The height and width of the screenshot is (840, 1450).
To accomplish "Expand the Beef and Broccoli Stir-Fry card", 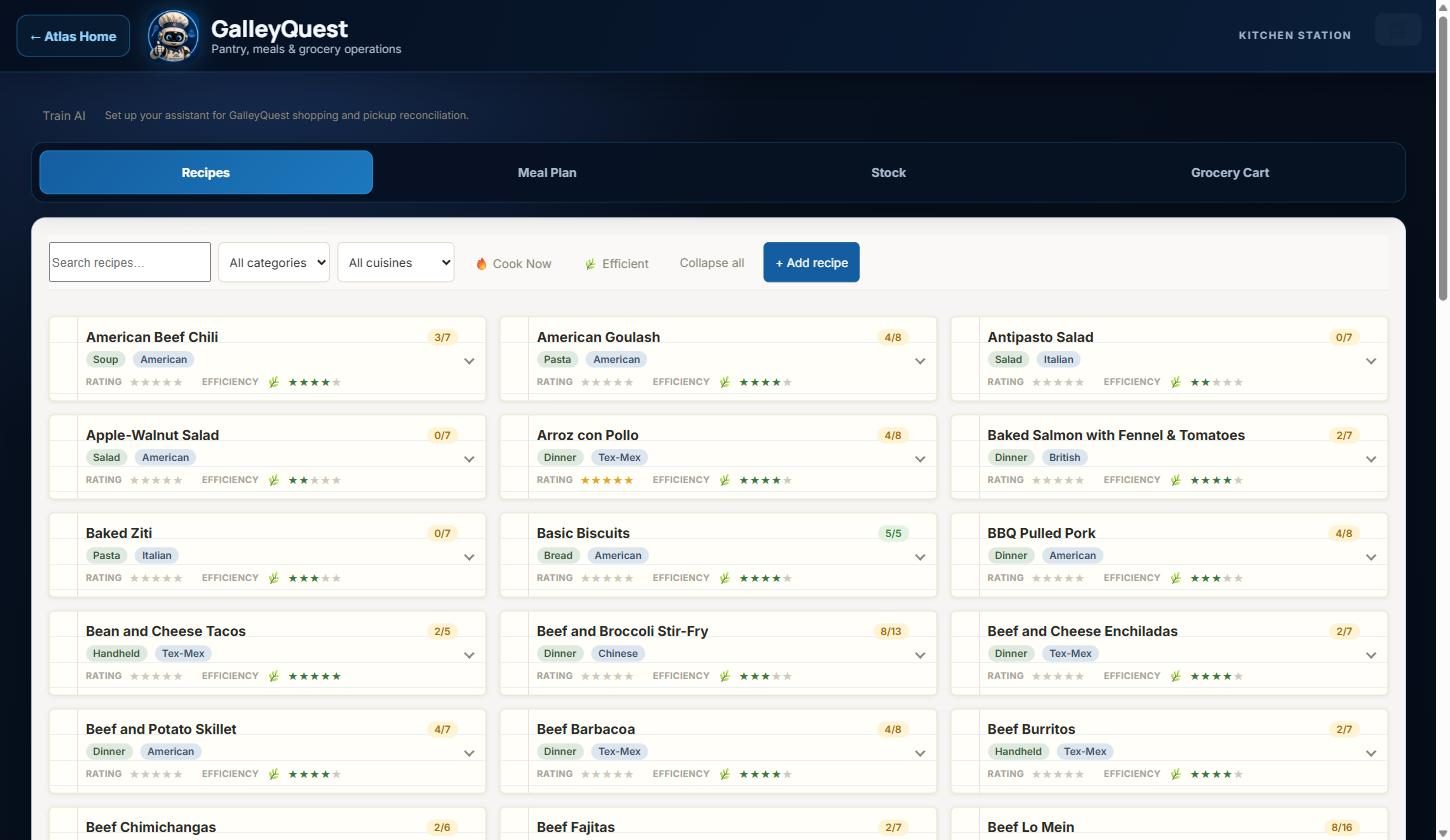I will (920, 655).
